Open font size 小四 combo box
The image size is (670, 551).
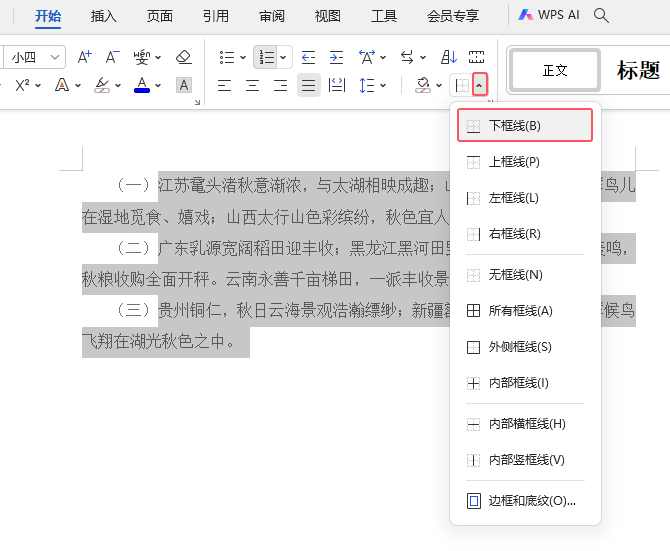pyautogui.click(x=35, y=57)
